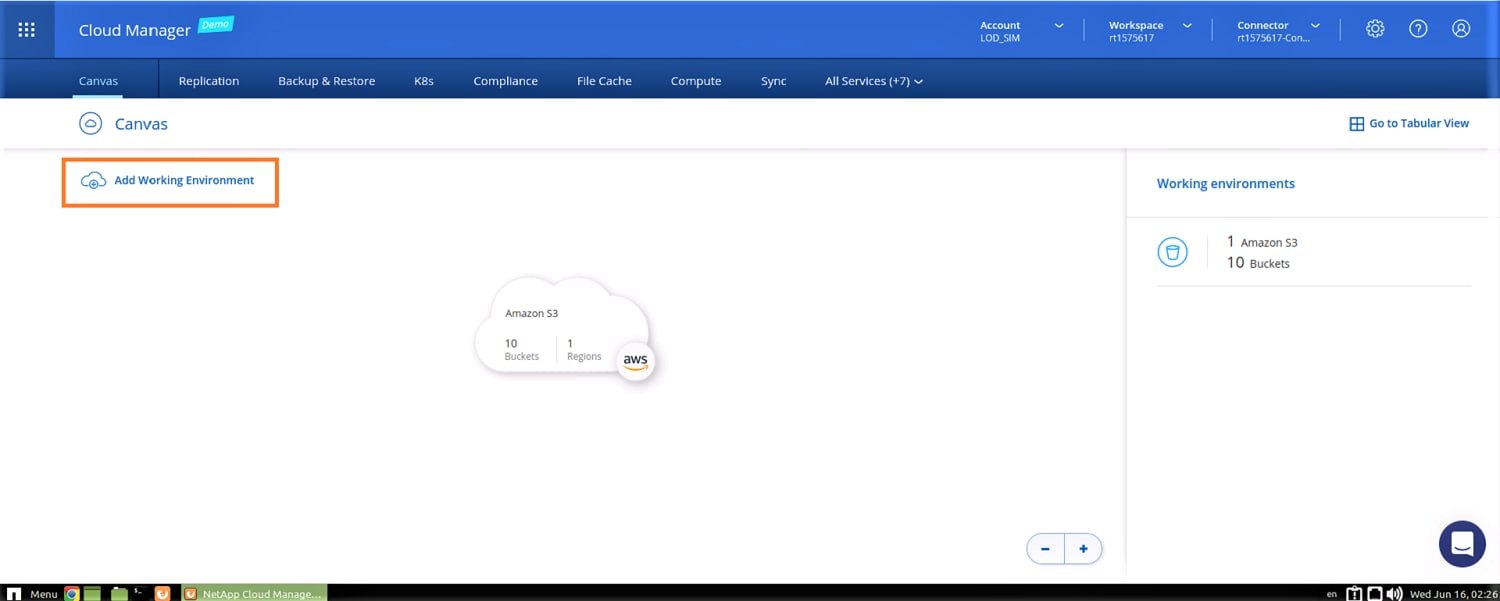The height and width of the screenshot is (601, 1500).
Task: Open the chat support bubble
Action: pyautogui.click(x=1461, y=544)
